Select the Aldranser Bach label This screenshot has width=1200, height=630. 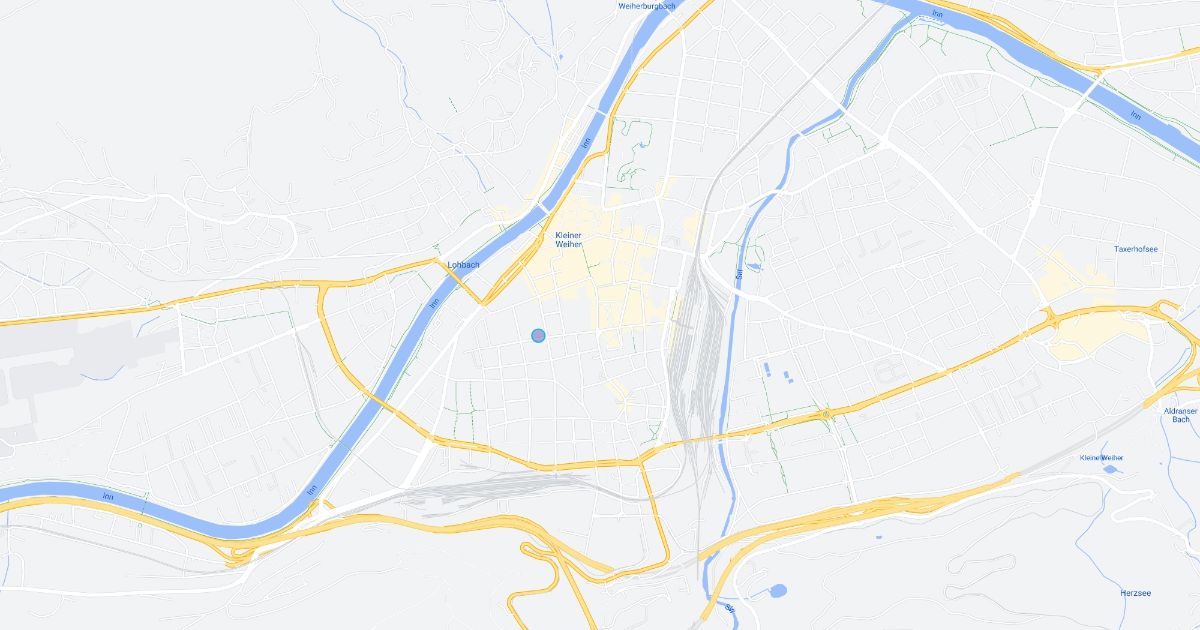(x=1180, y=415)
